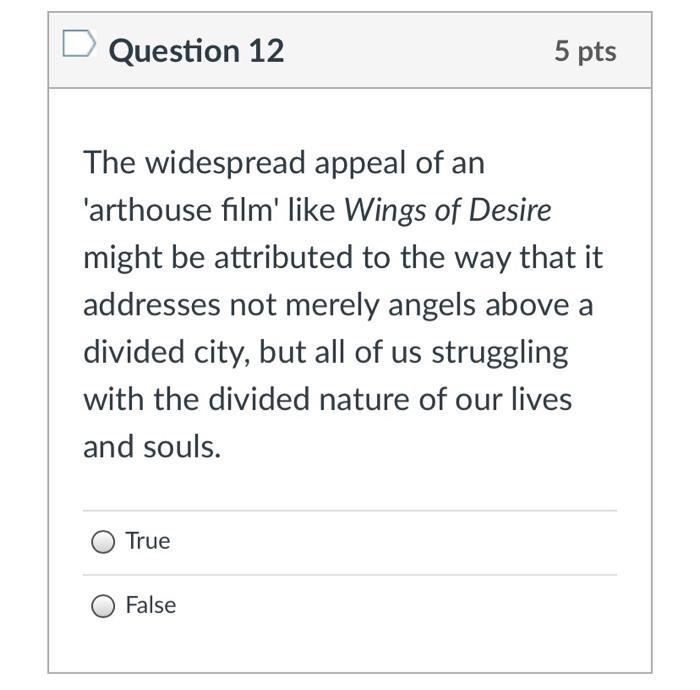Click the empty space right of the True option
This screenshot has width=700, height=690.
click(x=400, y=542)
